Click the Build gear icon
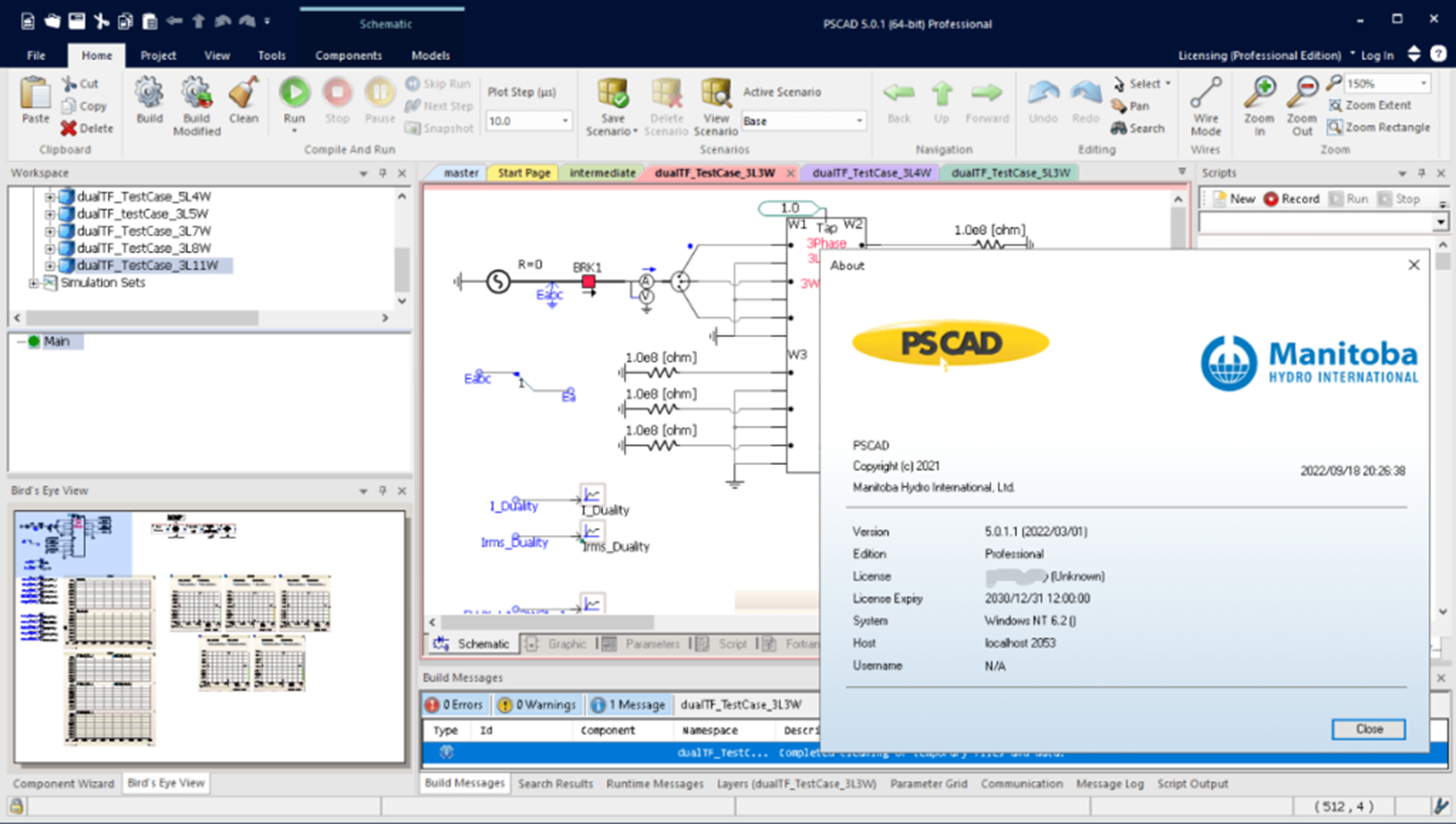The height and width of the screenshot is (824, 1456). [149, 92]
